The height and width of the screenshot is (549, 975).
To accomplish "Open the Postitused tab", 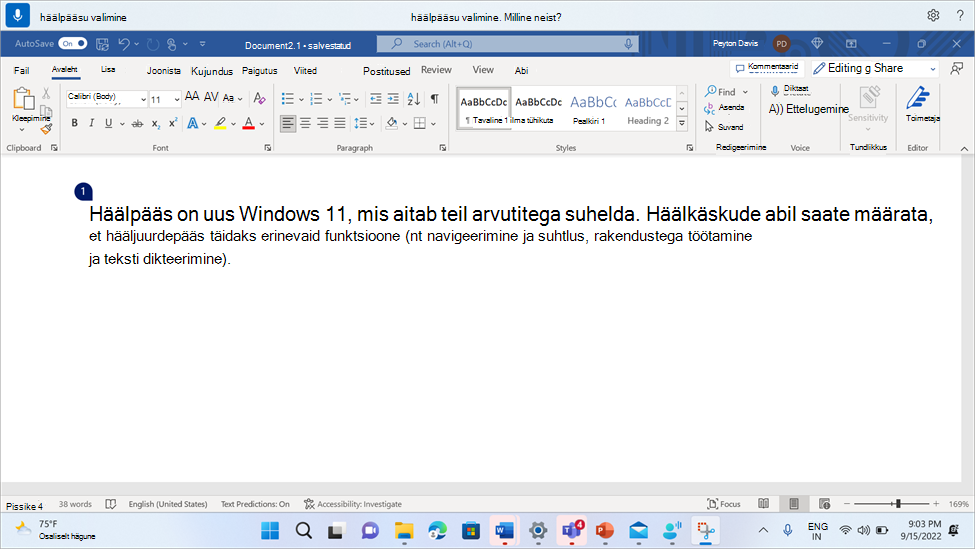I will pyautogui.click(x=387, y=71).
